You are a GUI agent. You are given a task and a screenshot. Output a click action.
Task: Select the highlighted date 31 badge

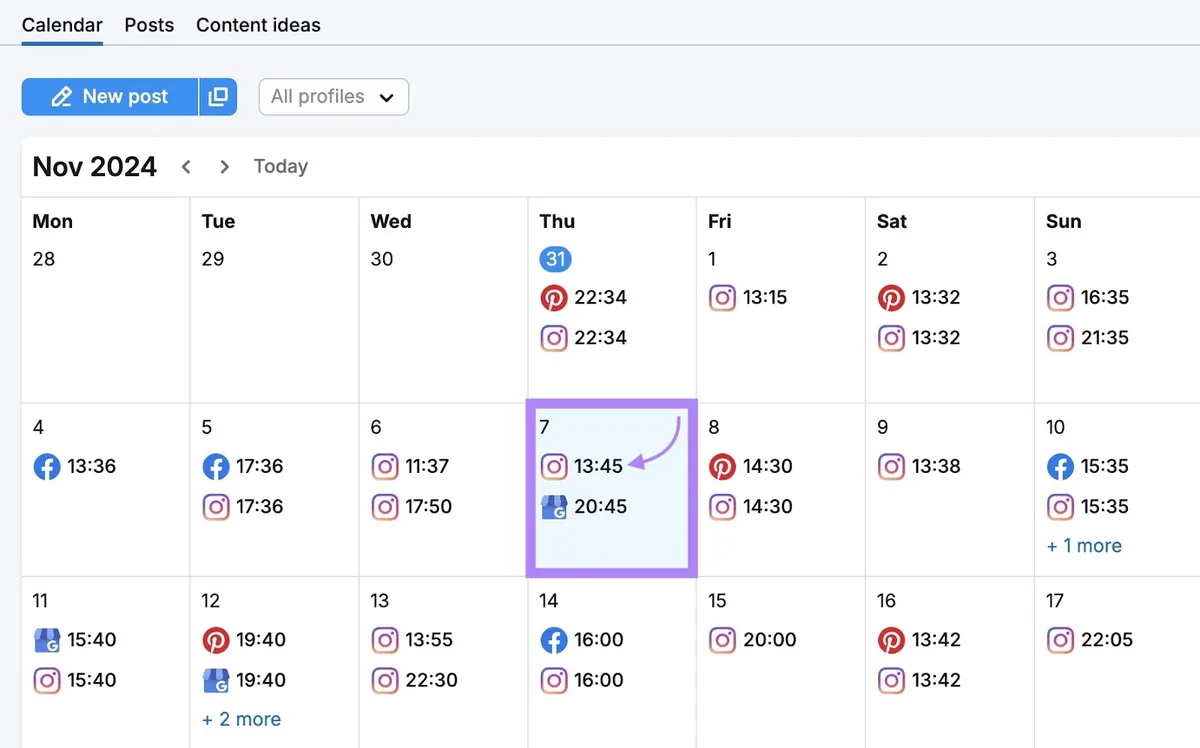(x=555, y=259)
